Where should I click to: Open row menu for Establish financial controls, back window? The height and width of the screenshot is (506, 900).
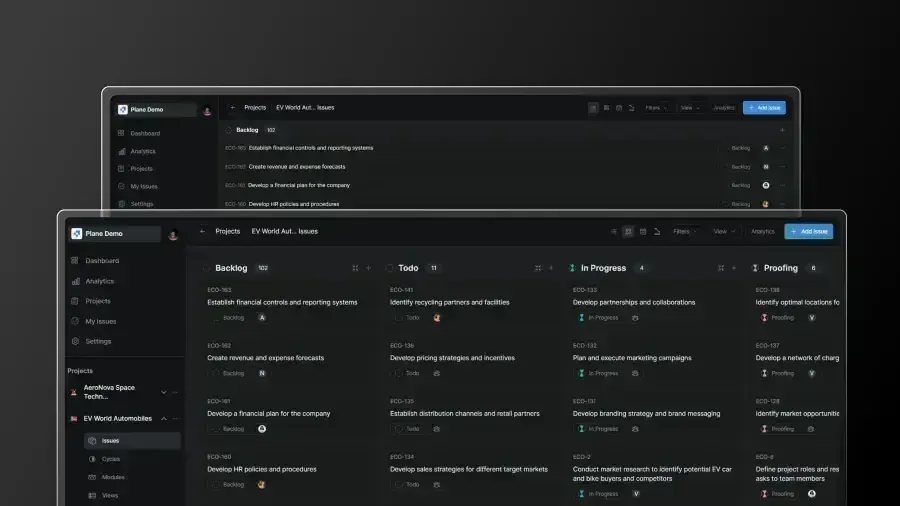pos(782,148)
